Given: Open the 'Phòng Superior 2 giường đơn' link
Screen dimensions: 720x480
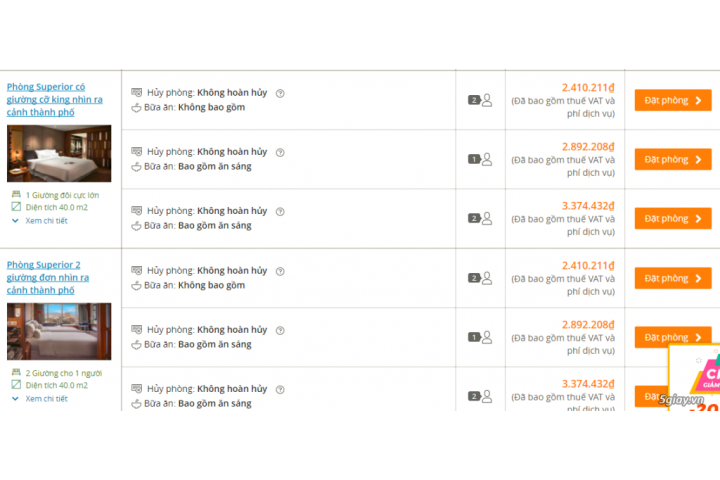Looking at the screenshot, I should tap(48, 278).
